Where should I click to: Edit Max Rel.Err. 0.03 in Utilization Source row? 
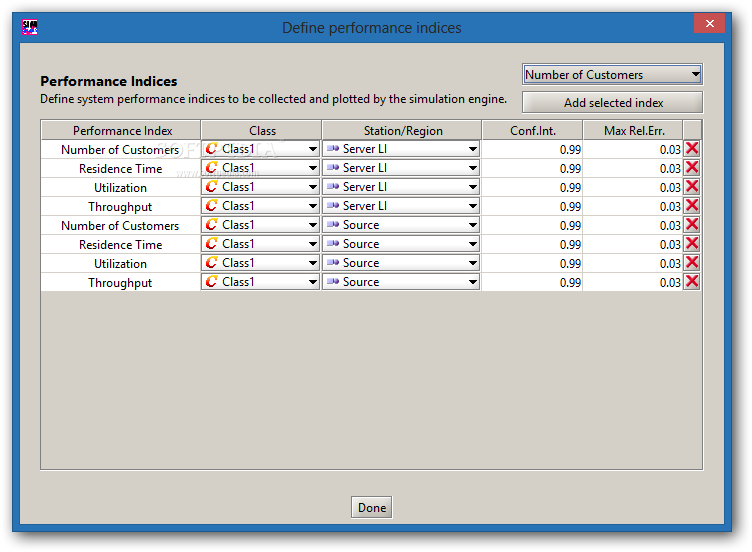pos(633,263)
